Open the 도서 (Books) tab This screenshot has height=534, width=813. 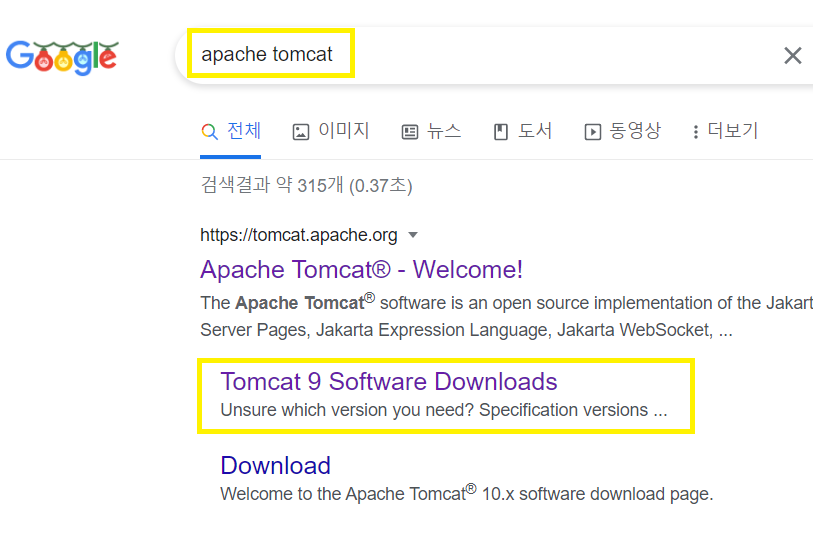coord(523,131)
